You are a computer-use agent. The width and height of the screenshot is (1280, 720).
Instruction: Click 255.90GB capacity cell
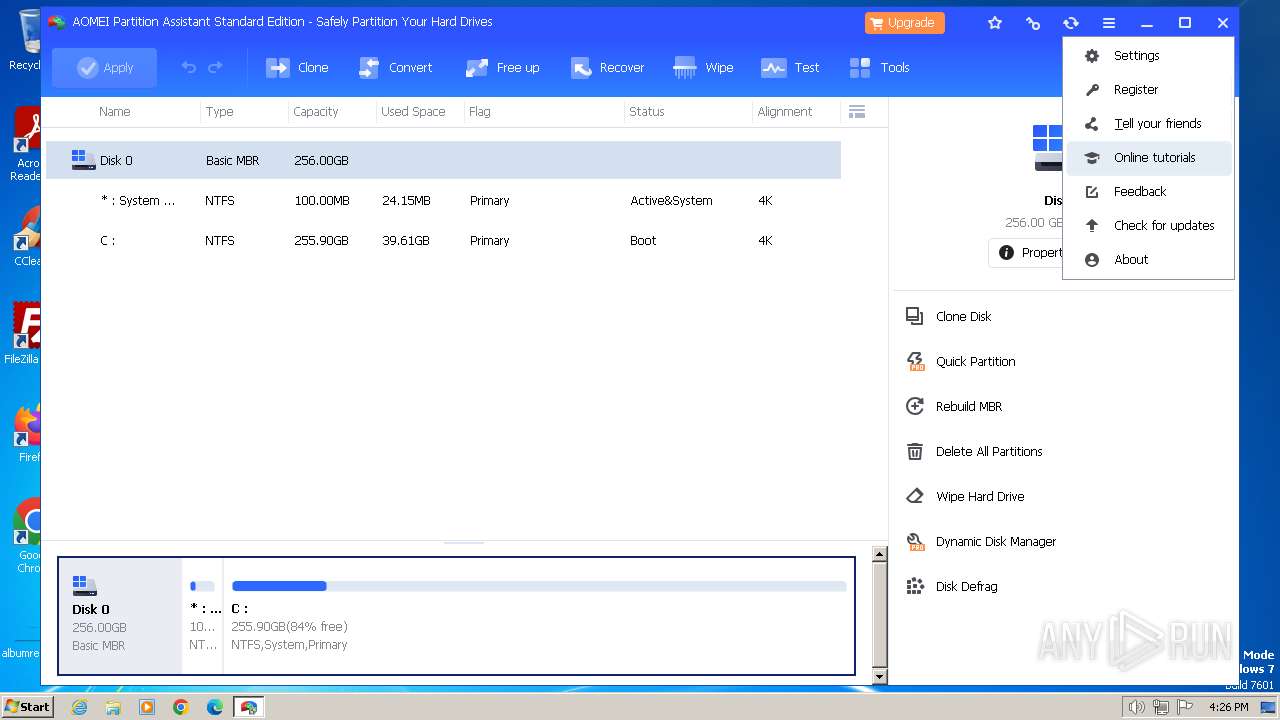click(x=322, y=241)
